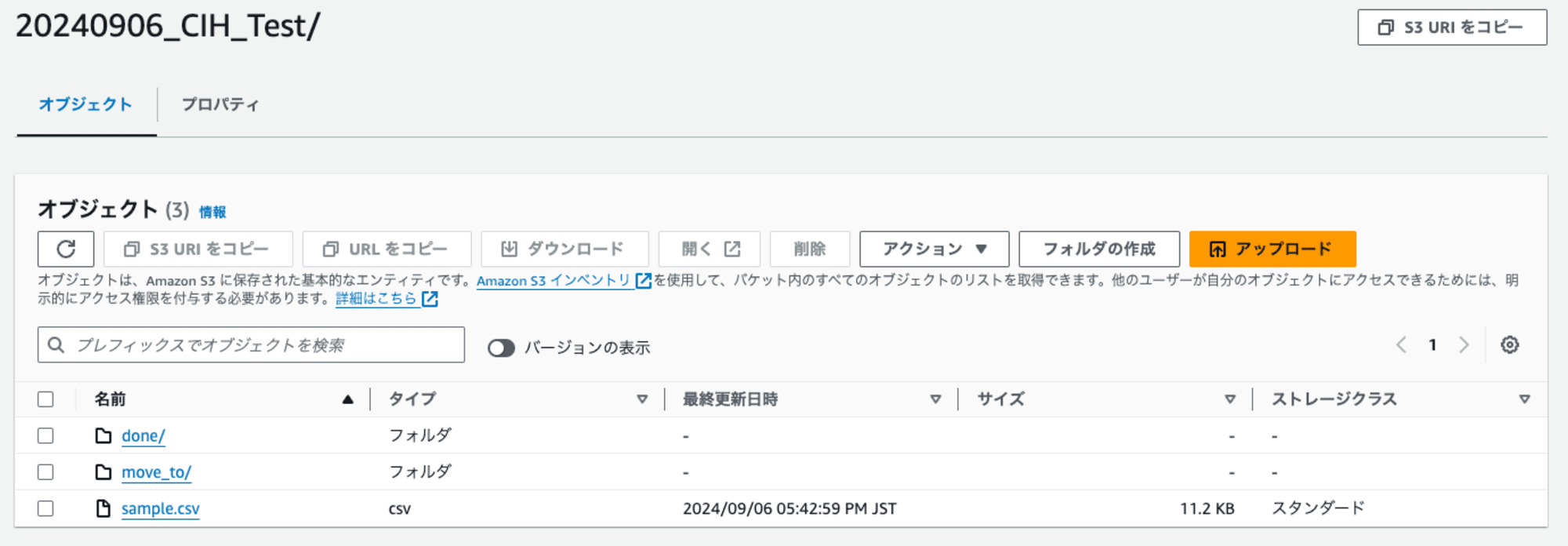1568x546 pixels.
Task: Open the アクション dropdown menu
Action: click(x=935, y=249)
